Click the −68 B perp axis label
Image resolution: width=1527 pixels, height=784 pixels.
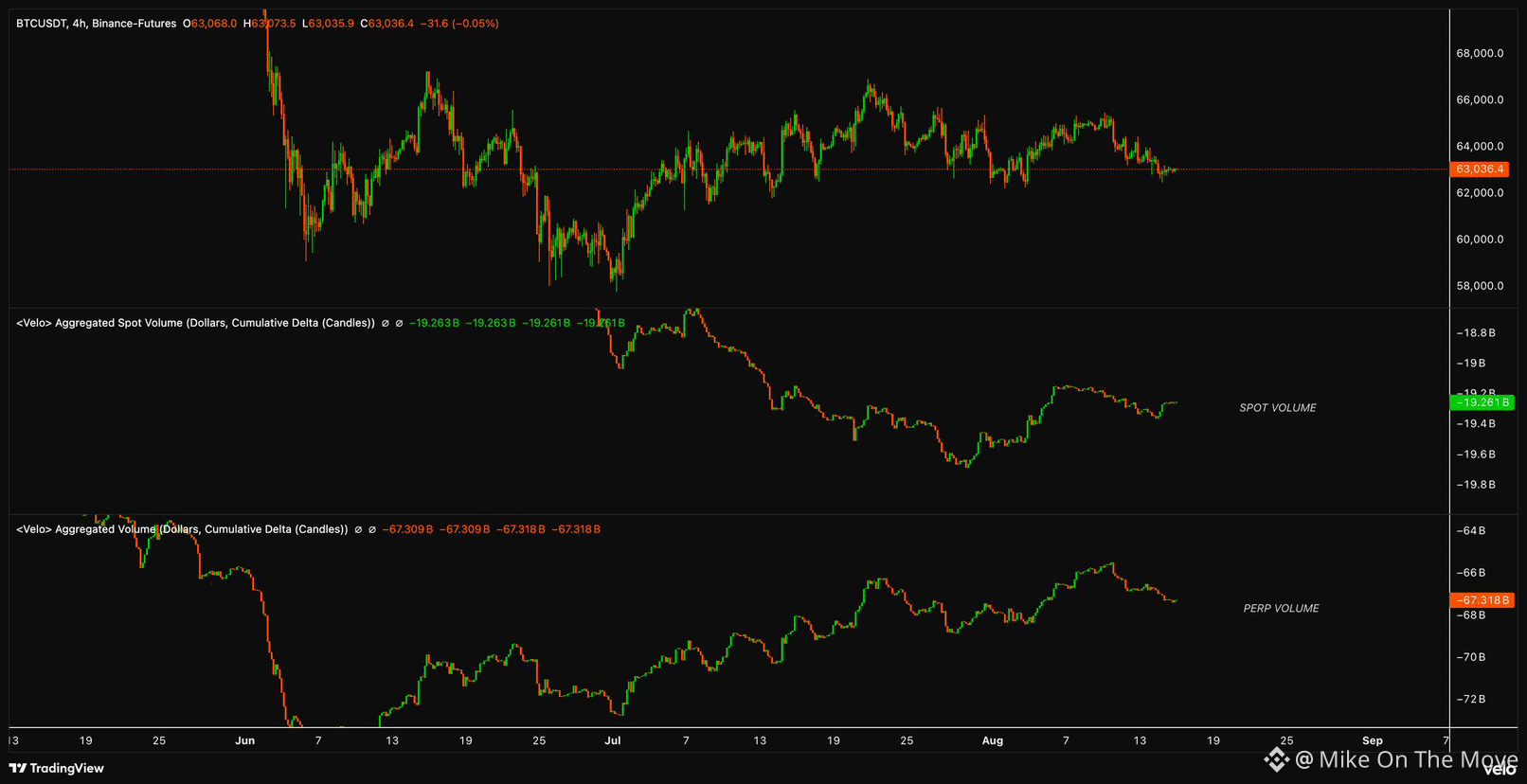coord(1470,615)
